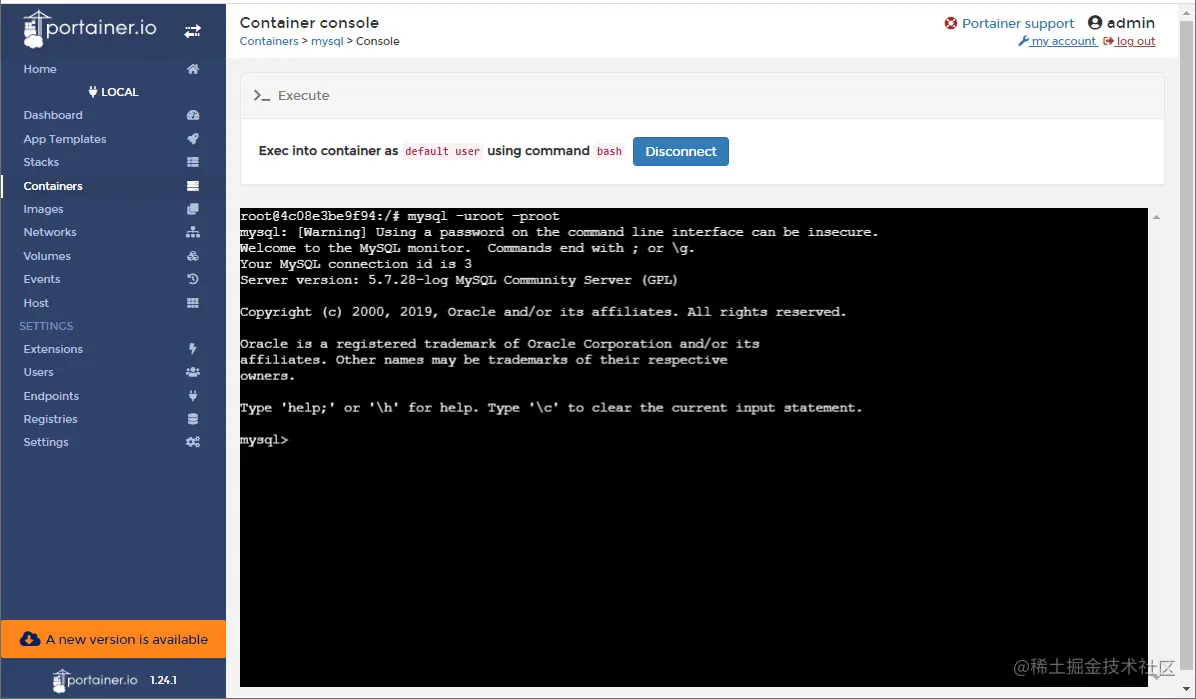Open the Settings menu item
Image resolution: width=1196 pixels, height=699 pixels.
(46, 442)
